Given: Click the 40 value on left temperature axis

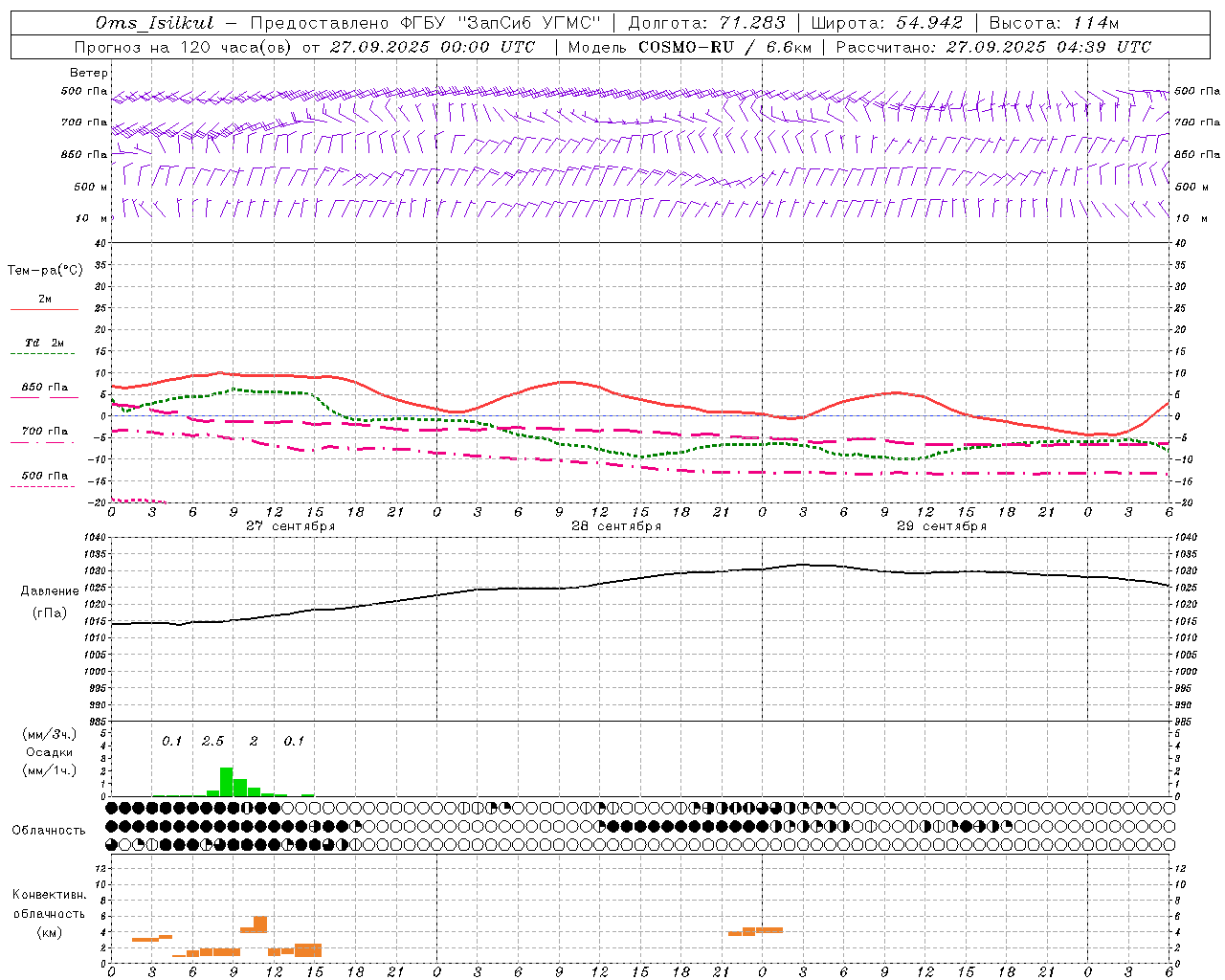Looking at the screenshot, I should (x=101, y=243).
